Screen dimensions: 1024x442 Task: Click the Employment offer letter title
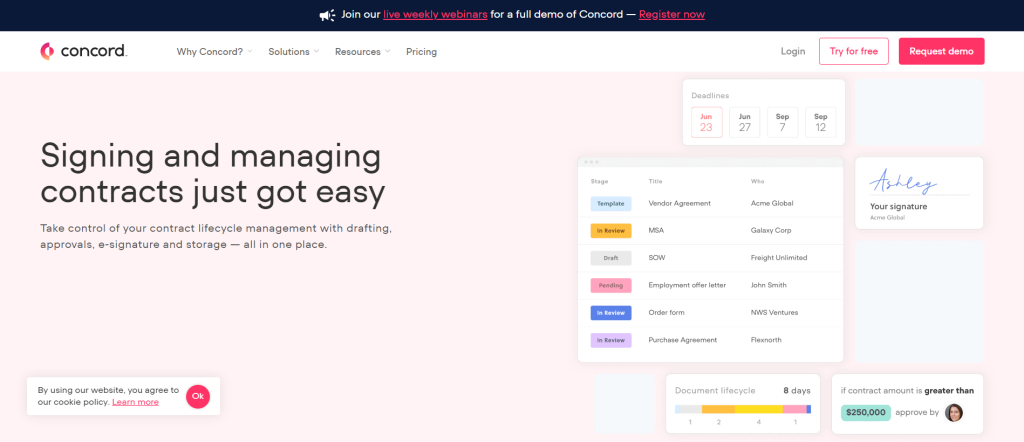[x=687, y=285]
